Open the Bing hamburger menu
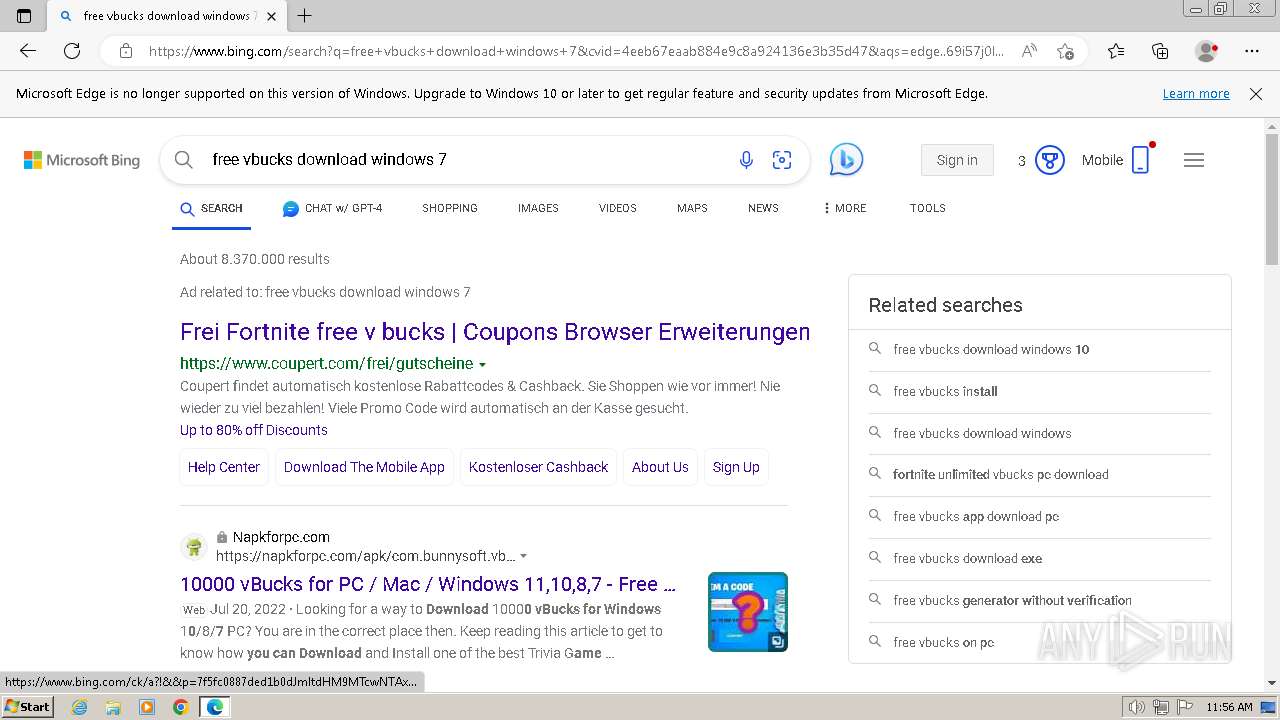Viewport: 1280px width, 720px height. 1194,160
